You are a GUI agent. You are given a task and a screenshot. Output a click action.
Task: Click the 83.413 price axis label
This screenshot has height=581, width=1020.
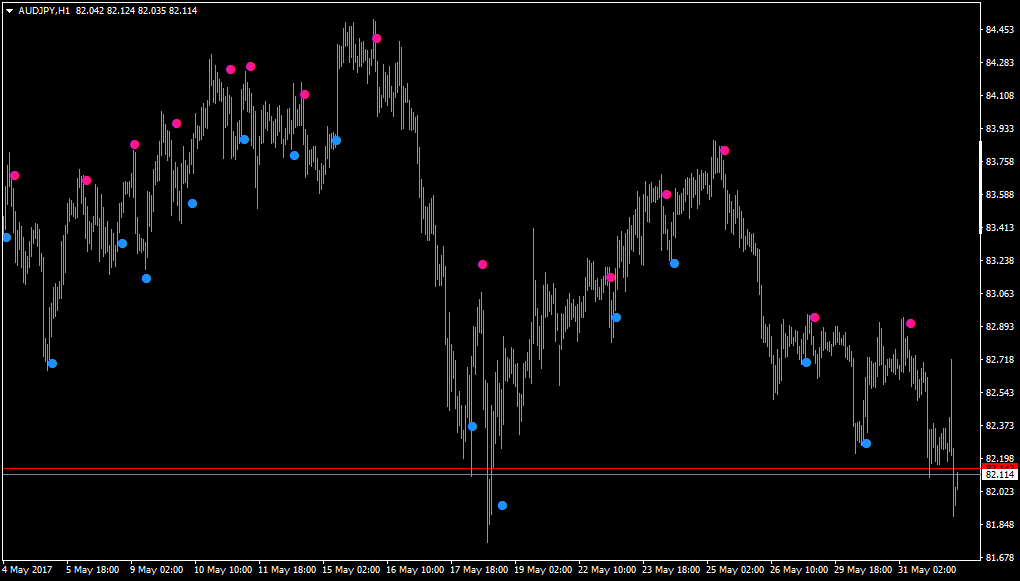[1000, 228]
